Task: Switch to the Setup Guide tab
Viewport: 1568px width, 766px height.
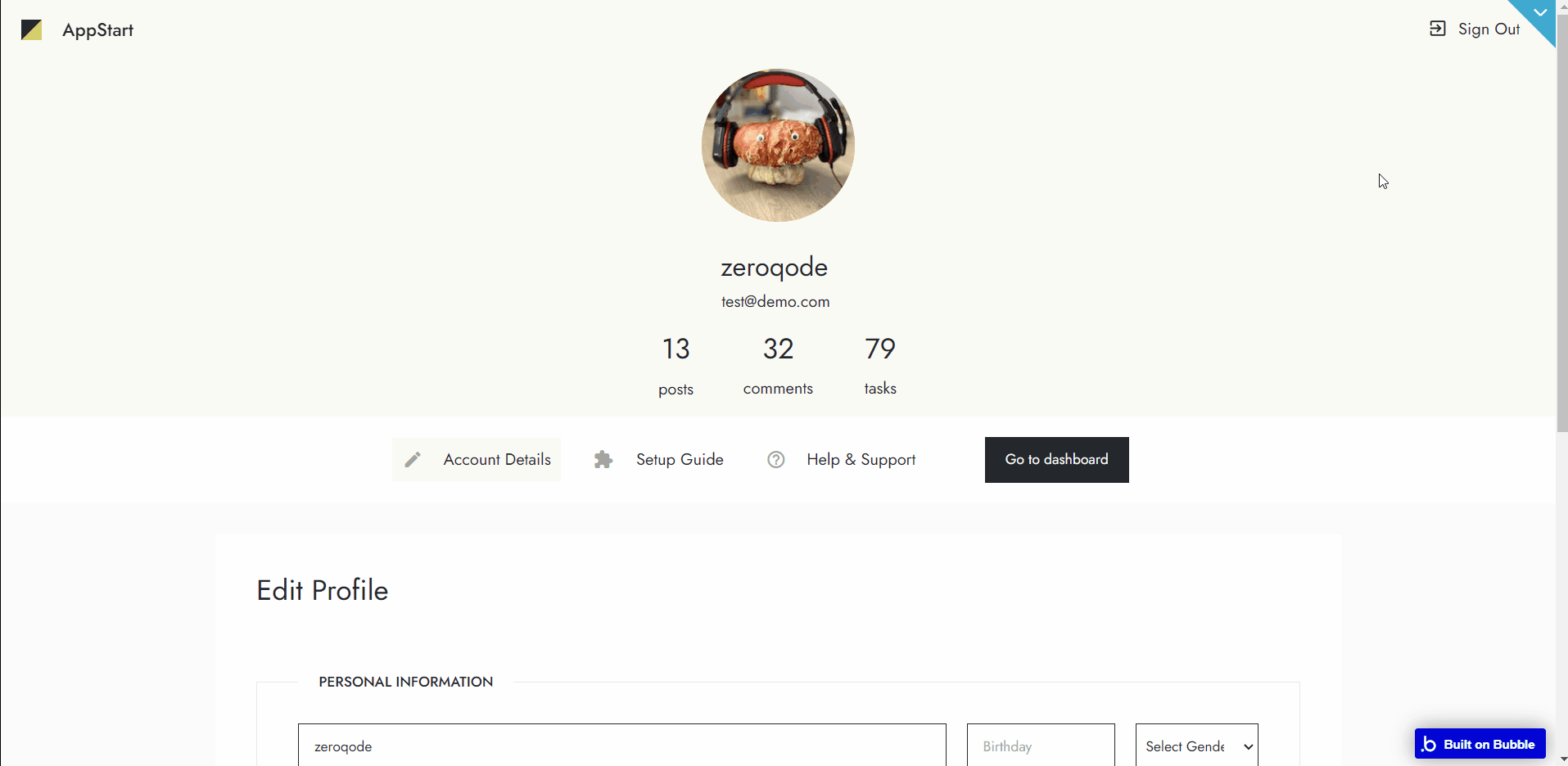Action: (659, 460)
